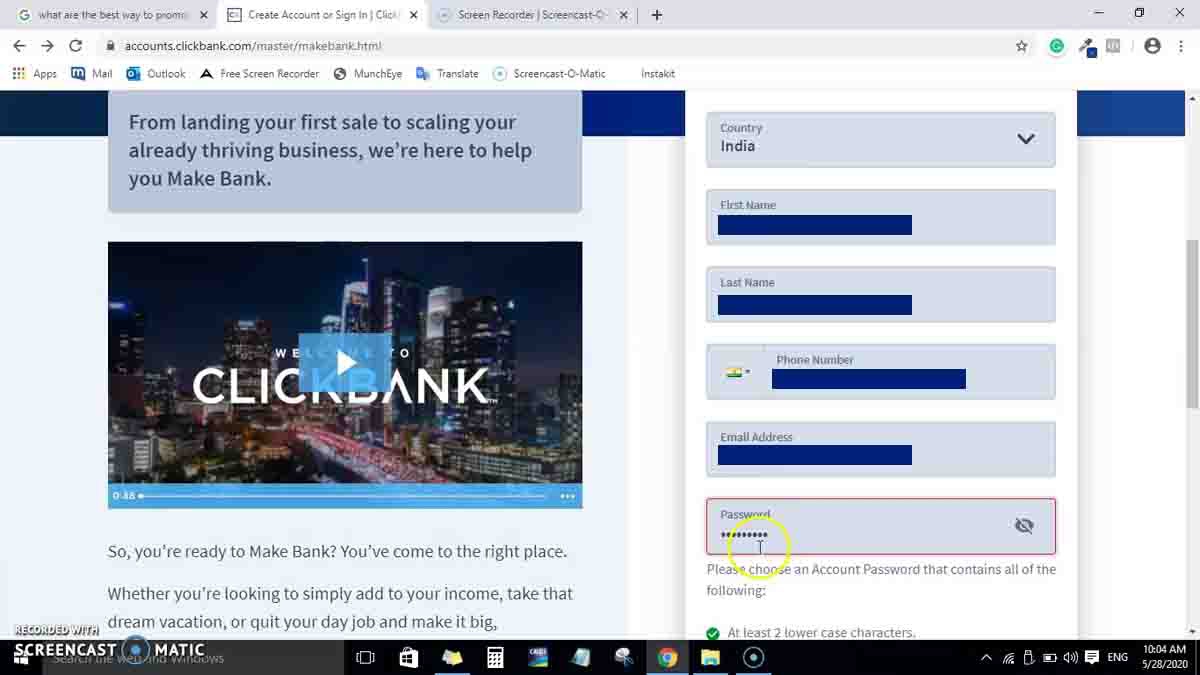Image resolution: width=1200 pixels, height=675 pixels.
Task: Open the video three-dot options
Action: point(567,496)
